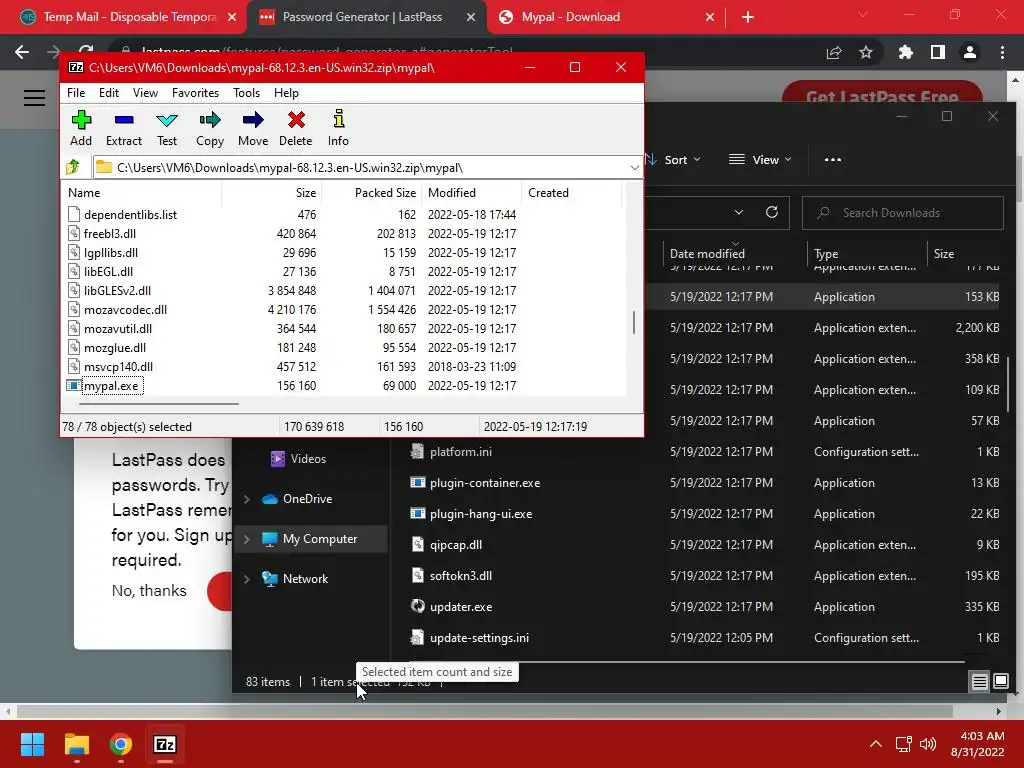Expand the OneDrive tree node
The width and height of the screenshot is (1024, 768).
click(247, 499)
